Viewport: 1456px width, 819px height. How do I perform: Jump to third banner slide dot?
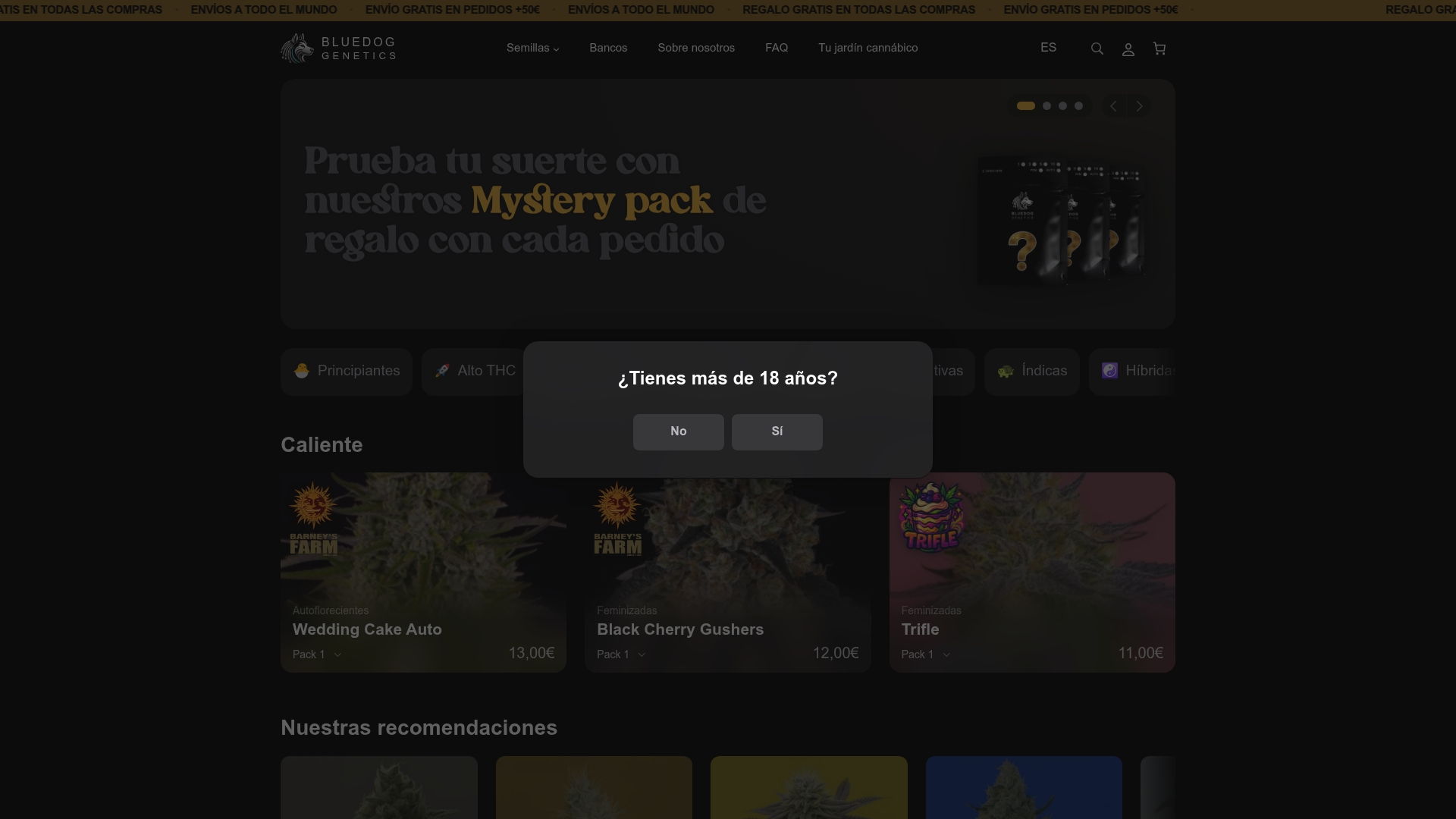coord(1063,106)
